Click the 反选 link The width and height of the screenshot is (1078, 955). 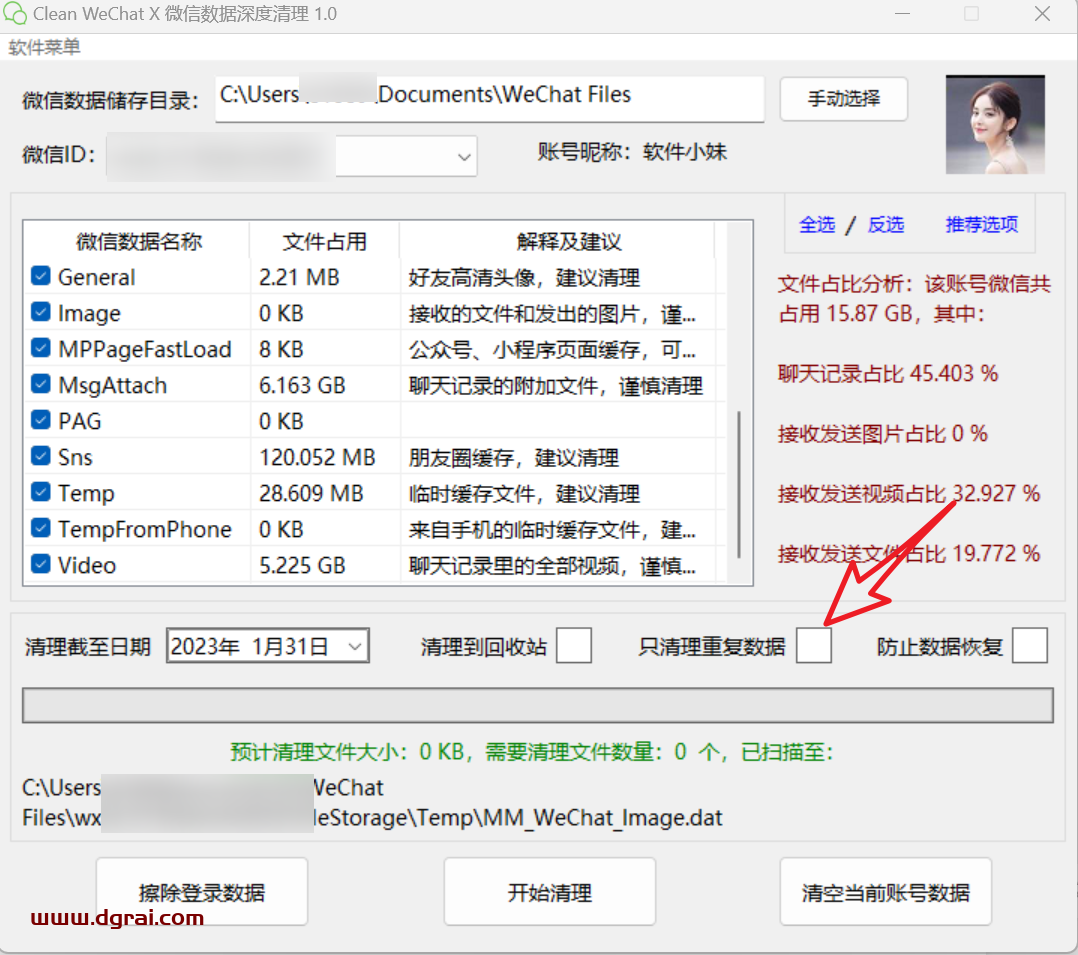point(885,225)
